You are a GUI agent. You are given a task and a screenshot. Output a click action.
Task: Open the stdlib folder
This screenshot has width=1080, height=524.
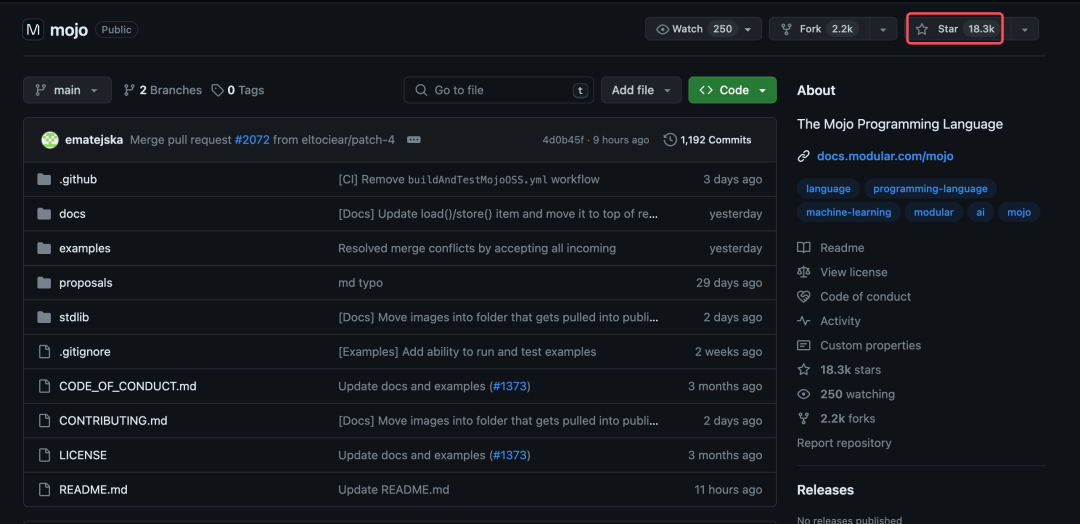pos(74,317)
